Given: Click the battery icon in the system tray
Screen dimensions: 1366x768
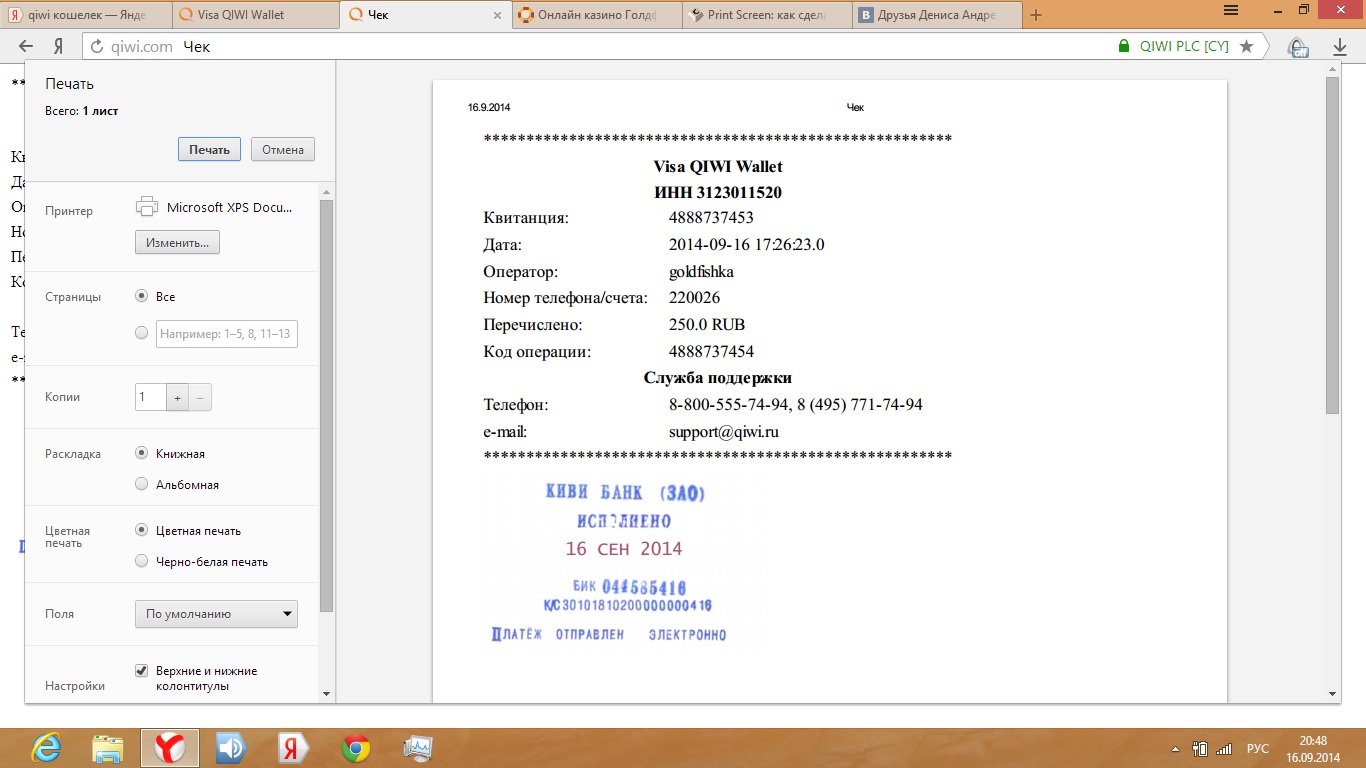Looking at the screenshot, I should tap(1200, 748).
